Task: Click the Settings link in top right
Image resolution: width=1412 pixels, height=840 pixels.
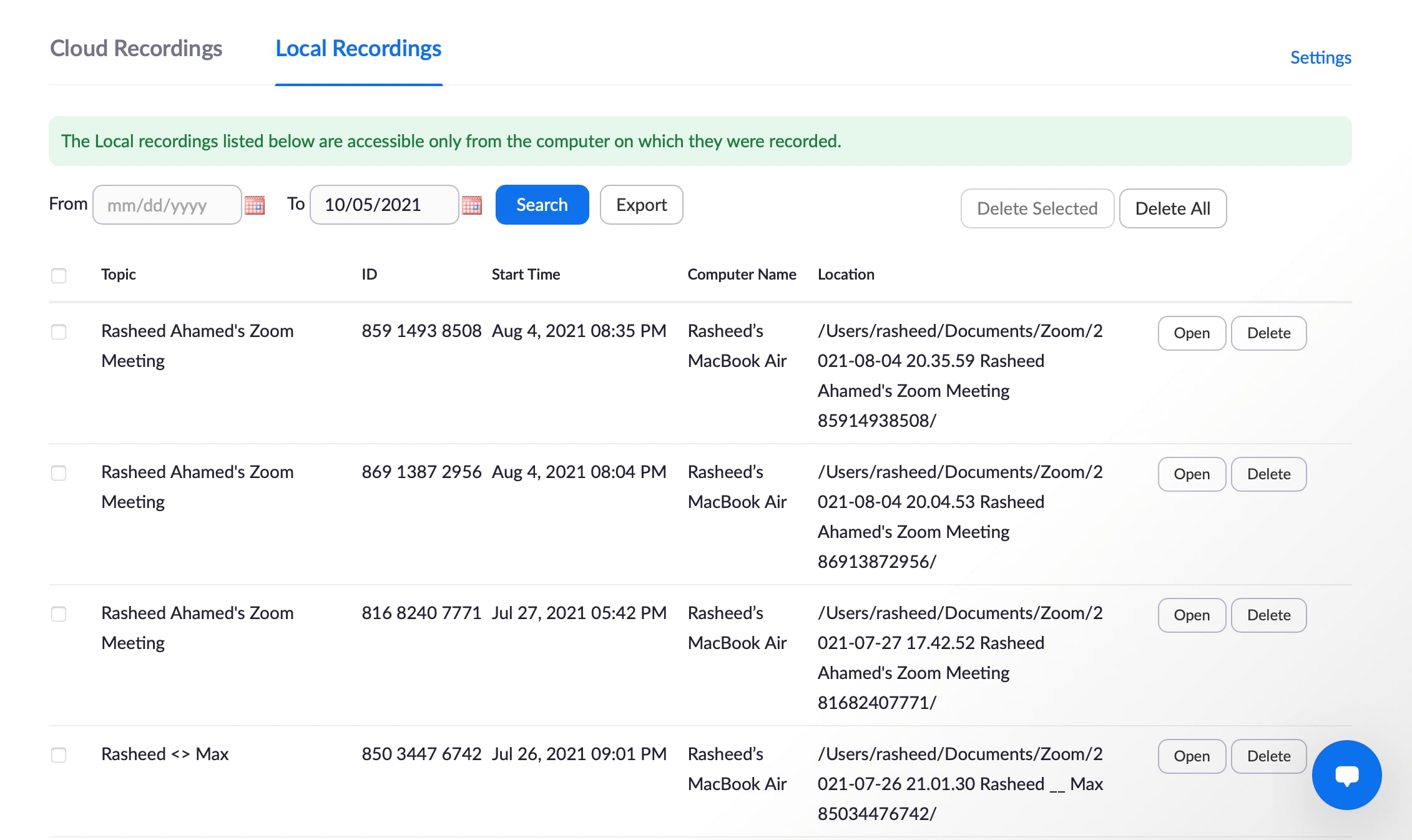Action: pos(1321,57)
